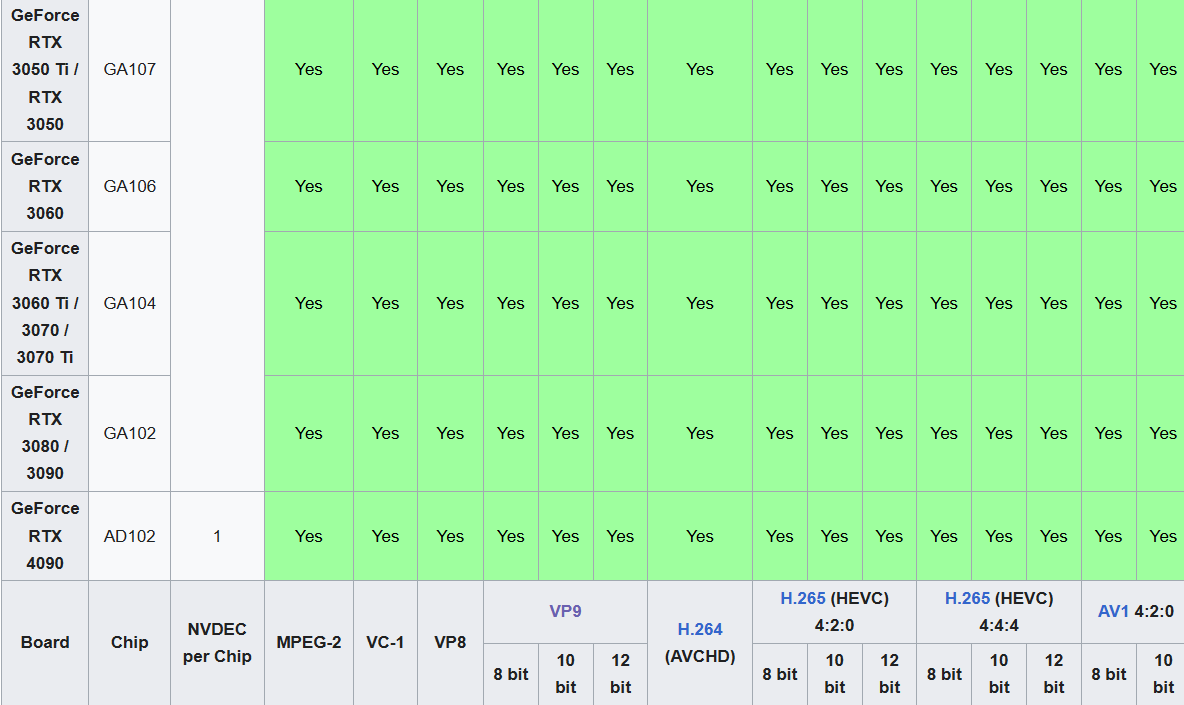Click the VP9 8 bit sub-header
The image size is (1184, 705).
tap(511, 674)
